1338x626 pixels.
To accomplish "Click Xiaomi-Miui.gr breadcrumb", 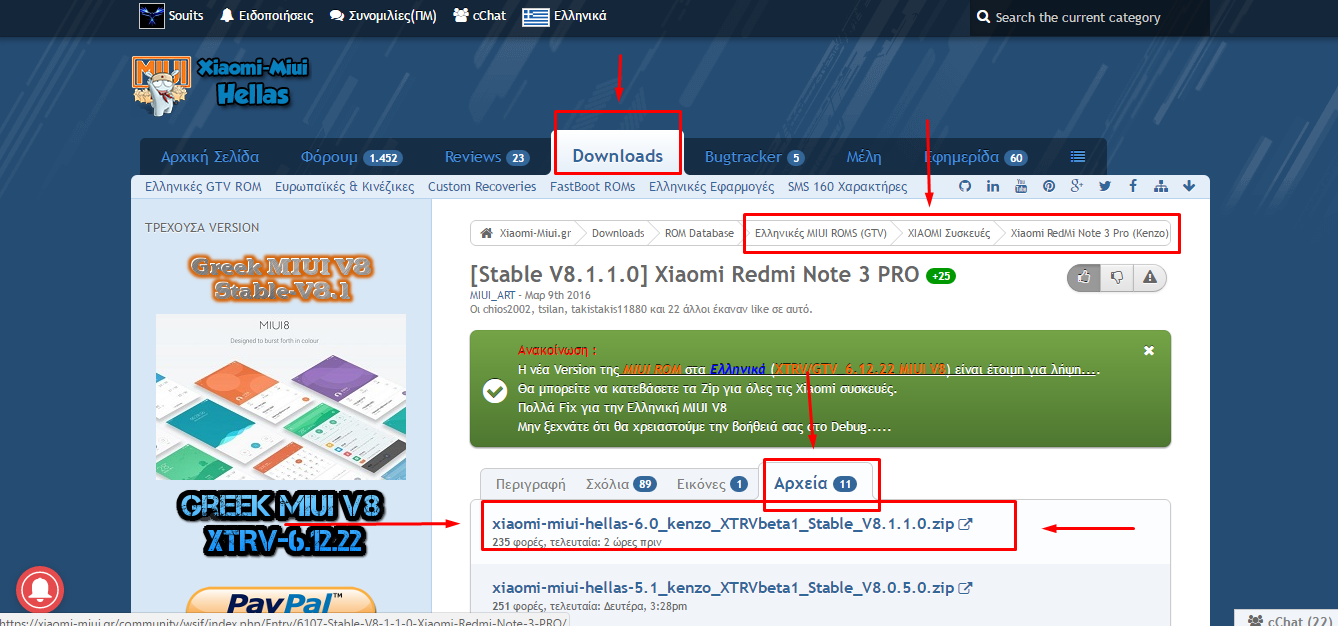I will [x=535, y=233].
